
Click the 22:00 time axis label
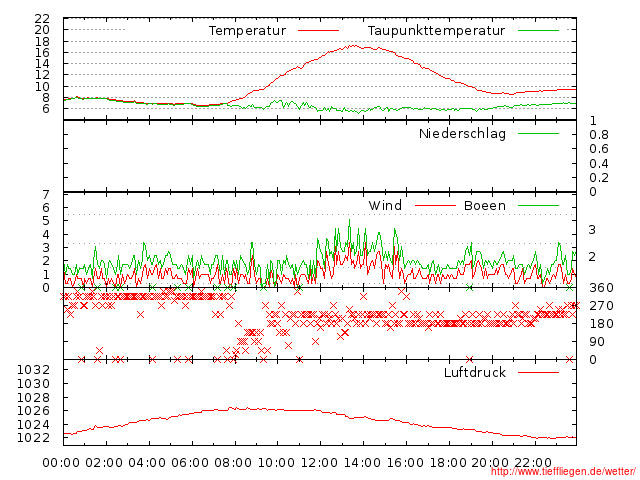[533, 463]
